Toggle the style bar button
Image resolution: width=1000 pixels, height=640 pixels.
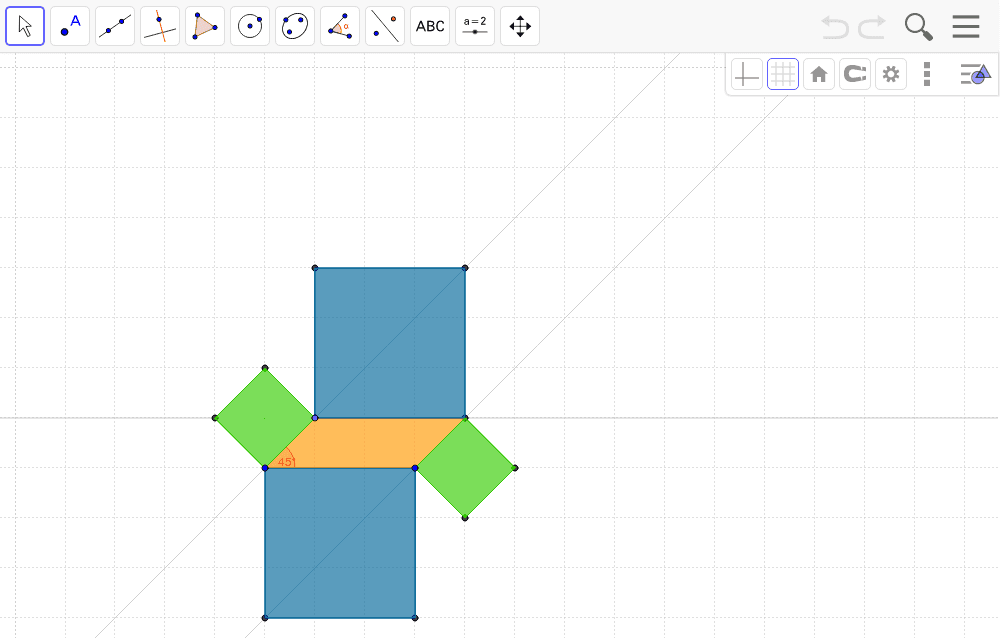pos(975,75)
